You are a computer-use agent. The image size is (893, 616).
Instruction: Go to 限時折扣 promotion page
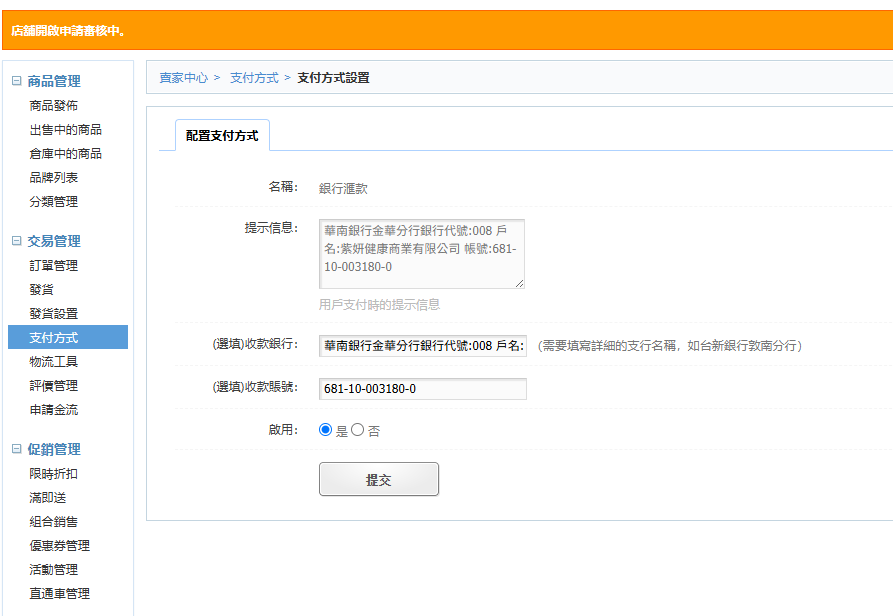click(x=54, y=474)
